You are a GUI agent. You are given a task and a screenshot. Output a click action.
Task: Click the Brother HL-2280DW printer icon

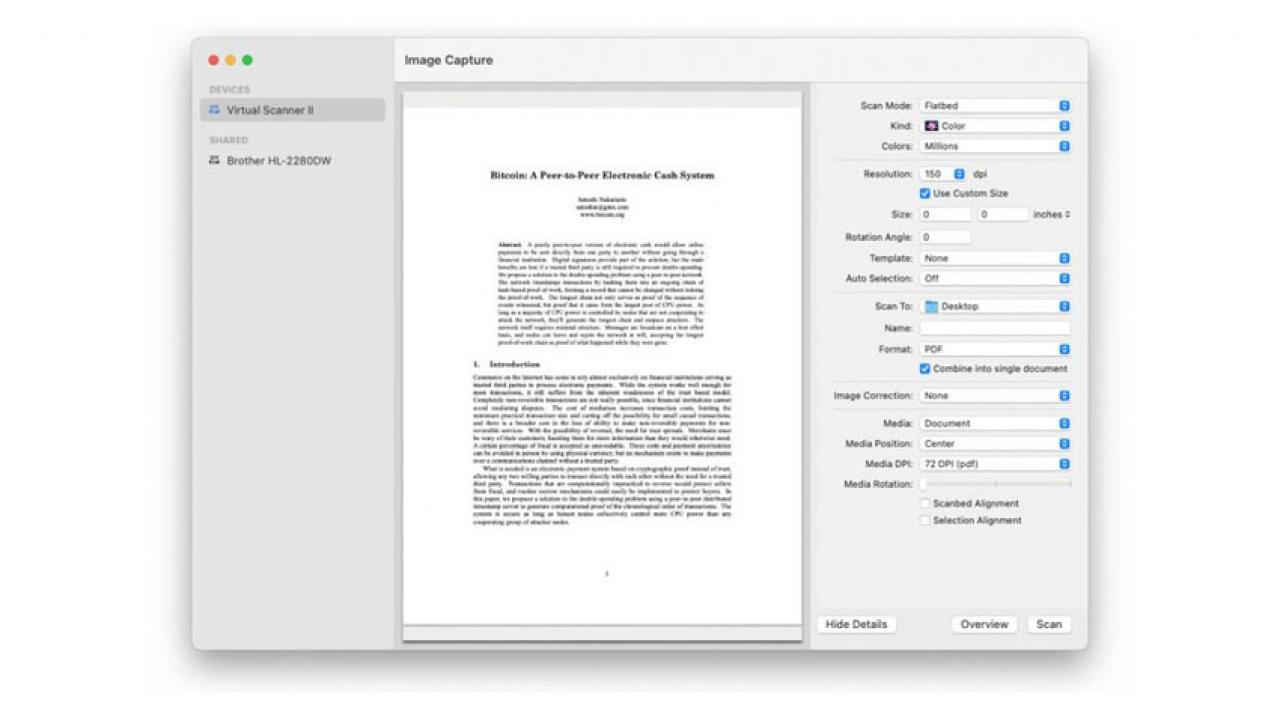[x=214, y=160]
